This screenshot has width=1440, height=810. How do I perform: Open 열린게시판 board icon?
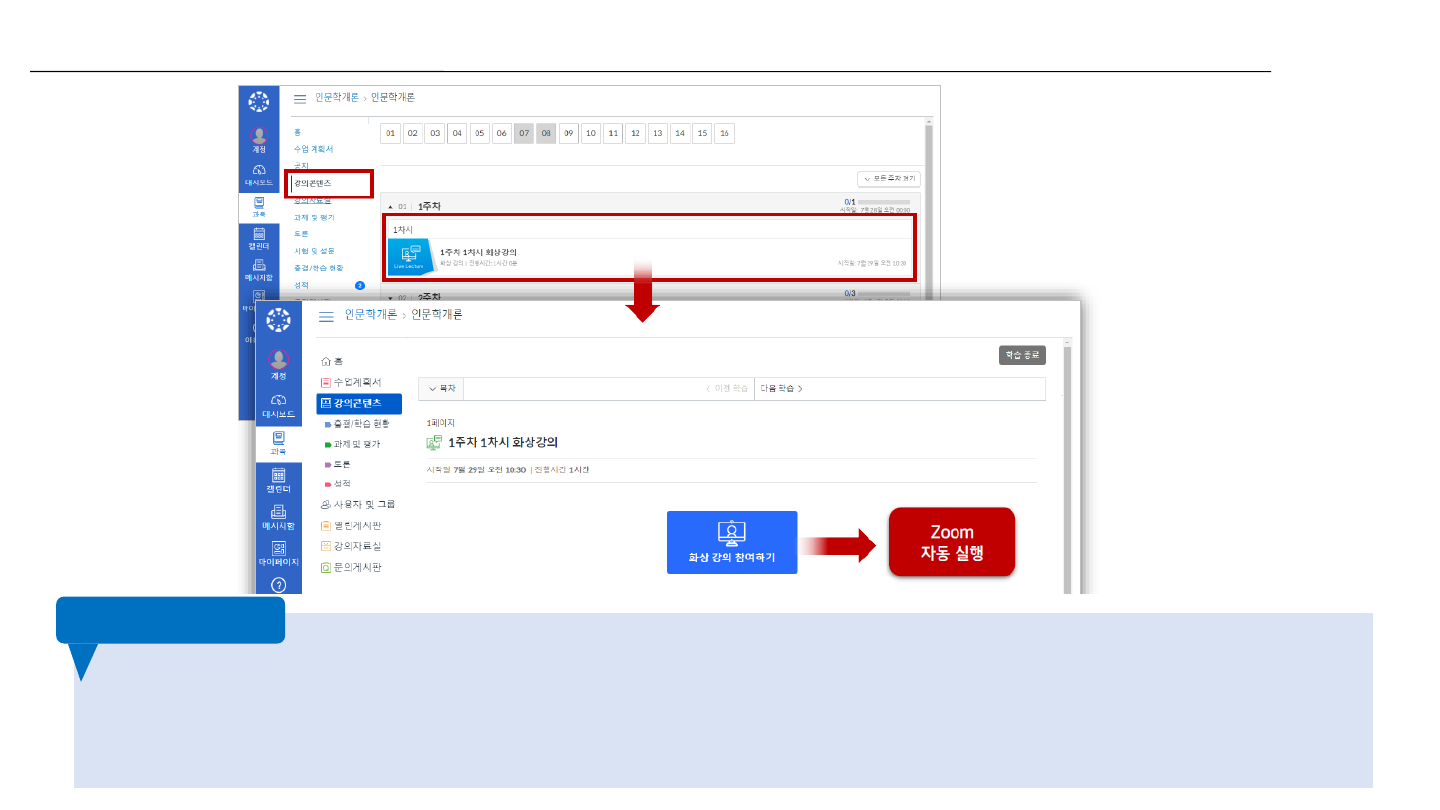click(x=325, y=525)
